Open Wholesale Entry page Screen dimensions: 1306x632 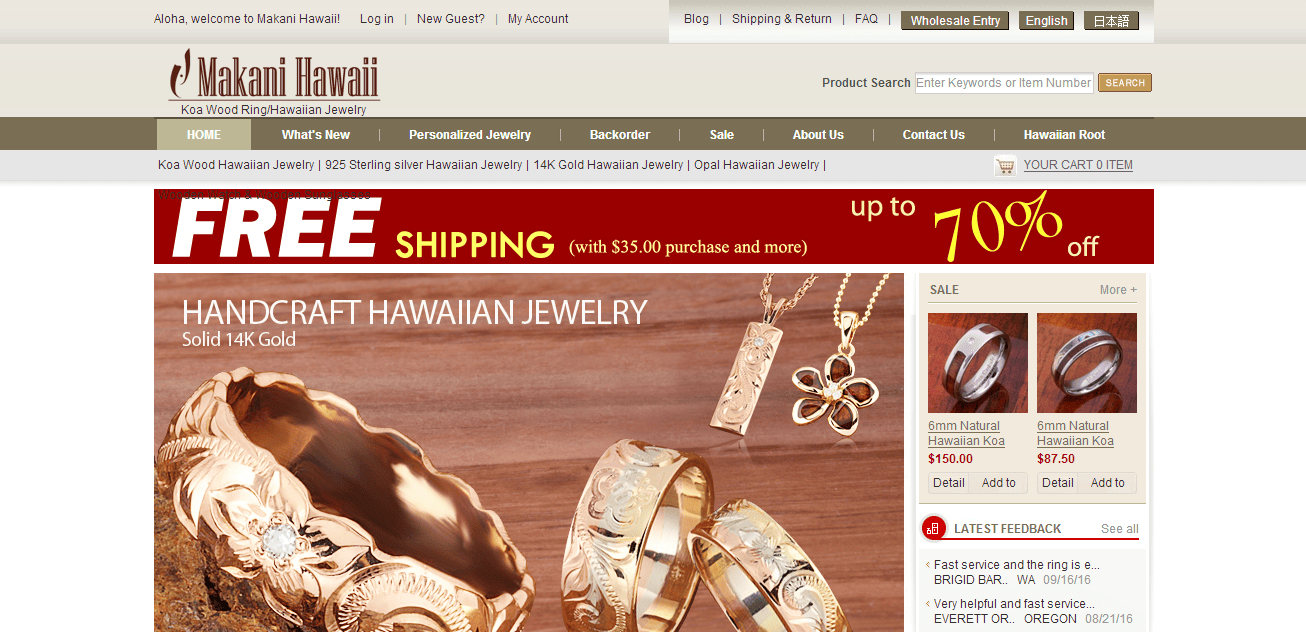[x=955, y=21]
